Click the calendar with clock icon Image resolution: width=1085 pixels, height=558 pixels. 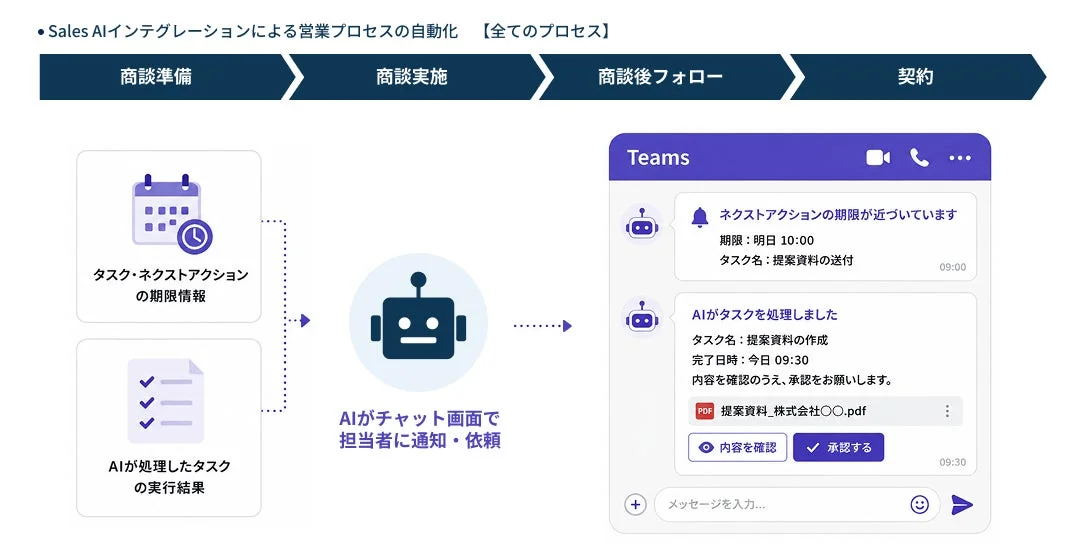click(172, 215)
